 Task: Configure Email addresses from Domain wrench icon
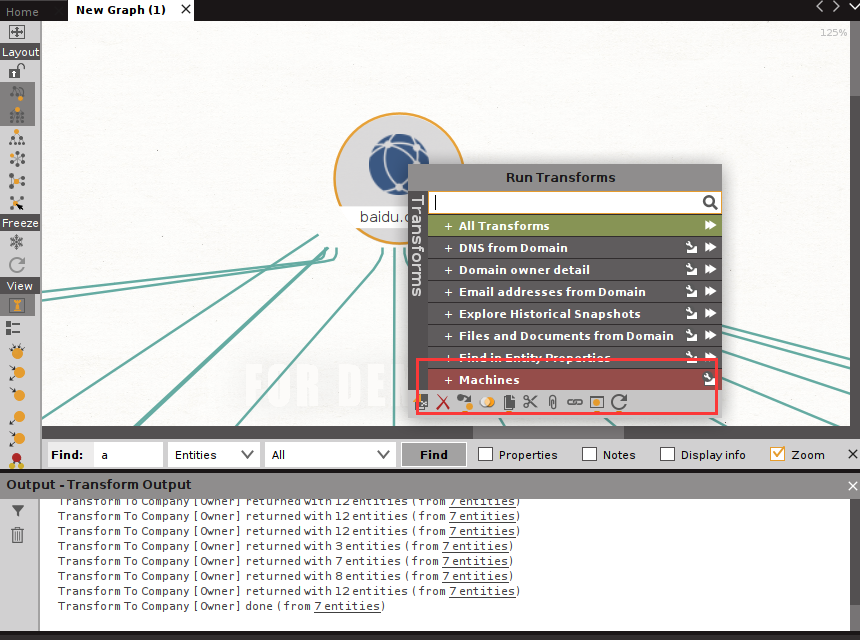click(x=691, y=291)
